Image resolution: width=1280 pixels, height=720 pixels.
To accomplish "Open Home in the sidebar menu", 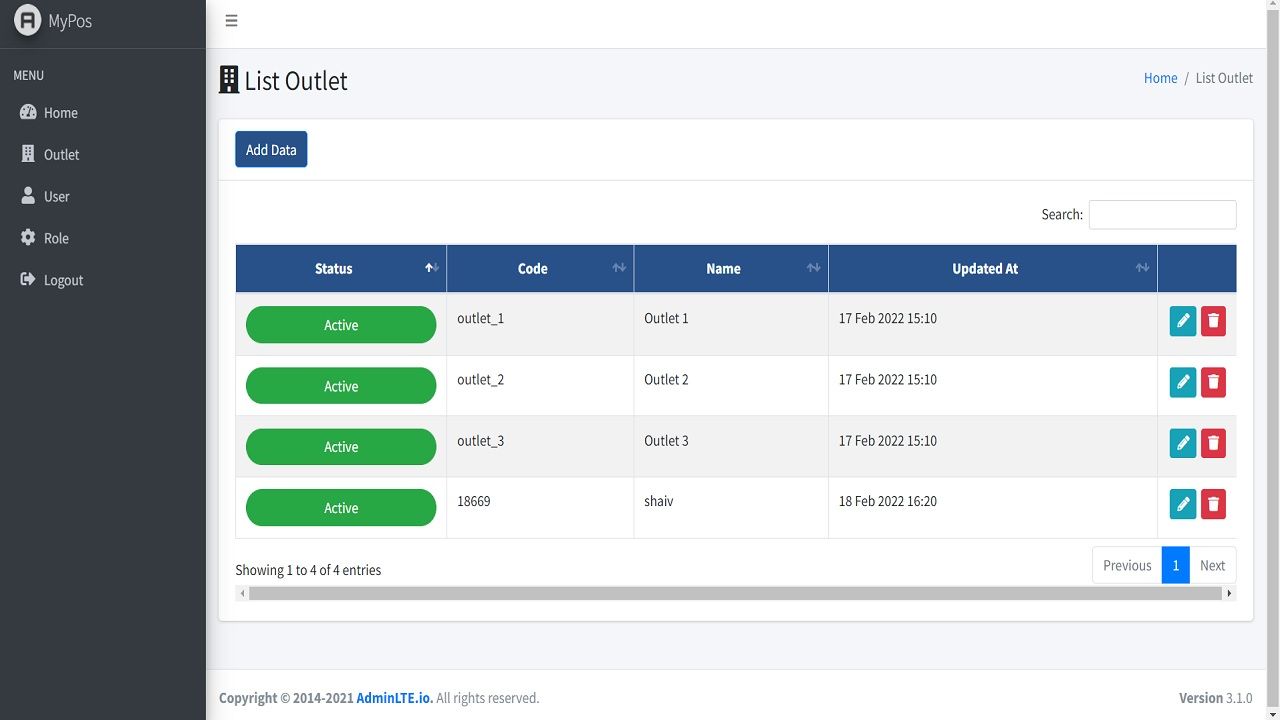I will pyautogui.click(x=60, y=113).
